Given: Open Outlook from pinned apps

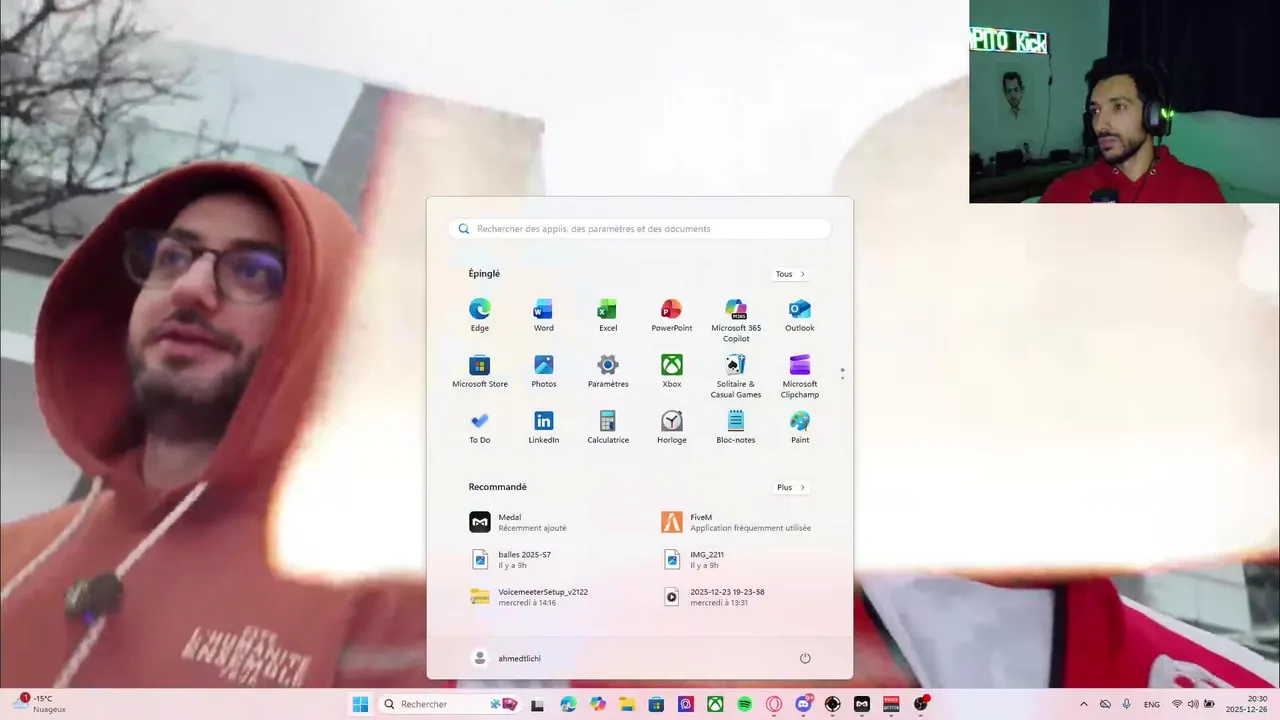Looking at the screenshot, I should click(x=800, y=315).
